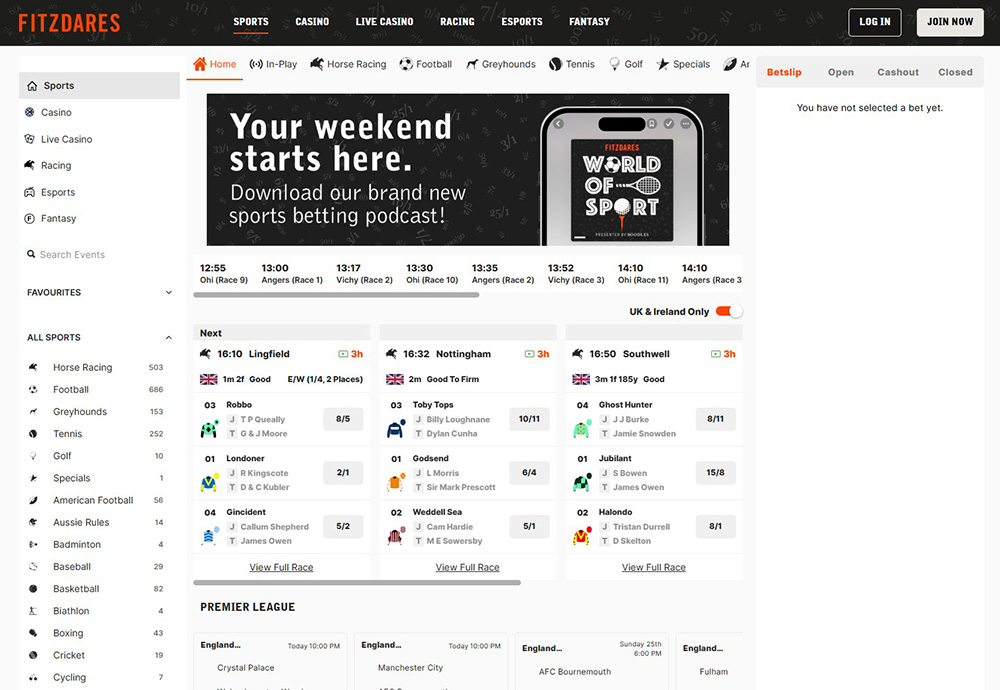Open Aussie Rules in All Sports list
Viewport: 1000px width, 690px height.
point(96,522)
